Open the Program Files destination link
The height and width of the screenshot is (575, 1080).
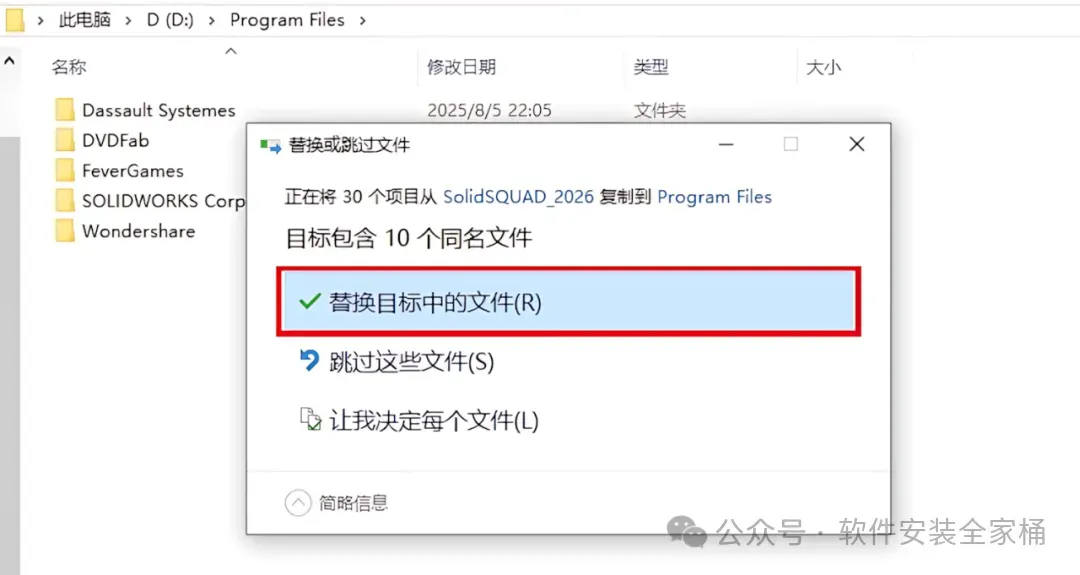714,197
